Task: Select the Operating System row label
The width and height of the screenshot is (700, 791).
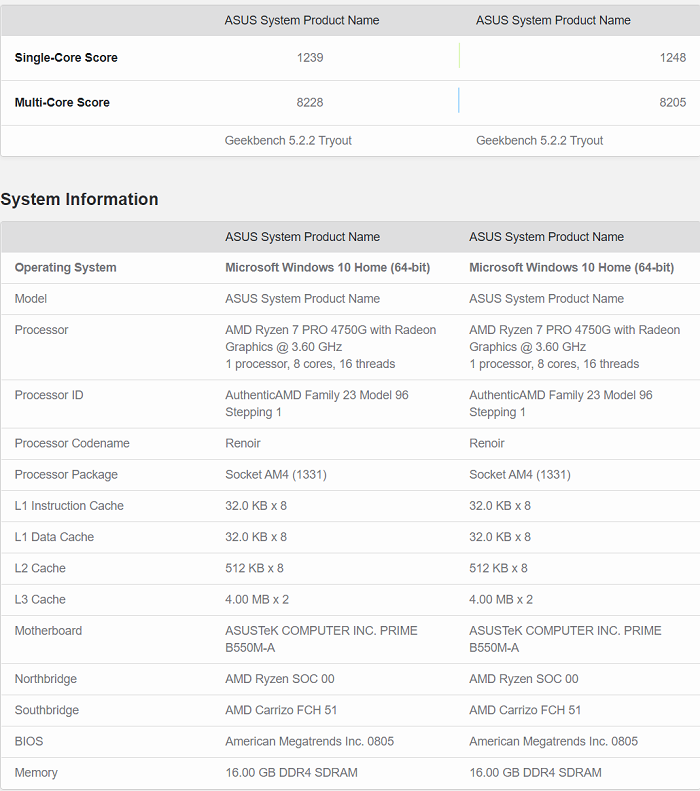Action: 65,268
